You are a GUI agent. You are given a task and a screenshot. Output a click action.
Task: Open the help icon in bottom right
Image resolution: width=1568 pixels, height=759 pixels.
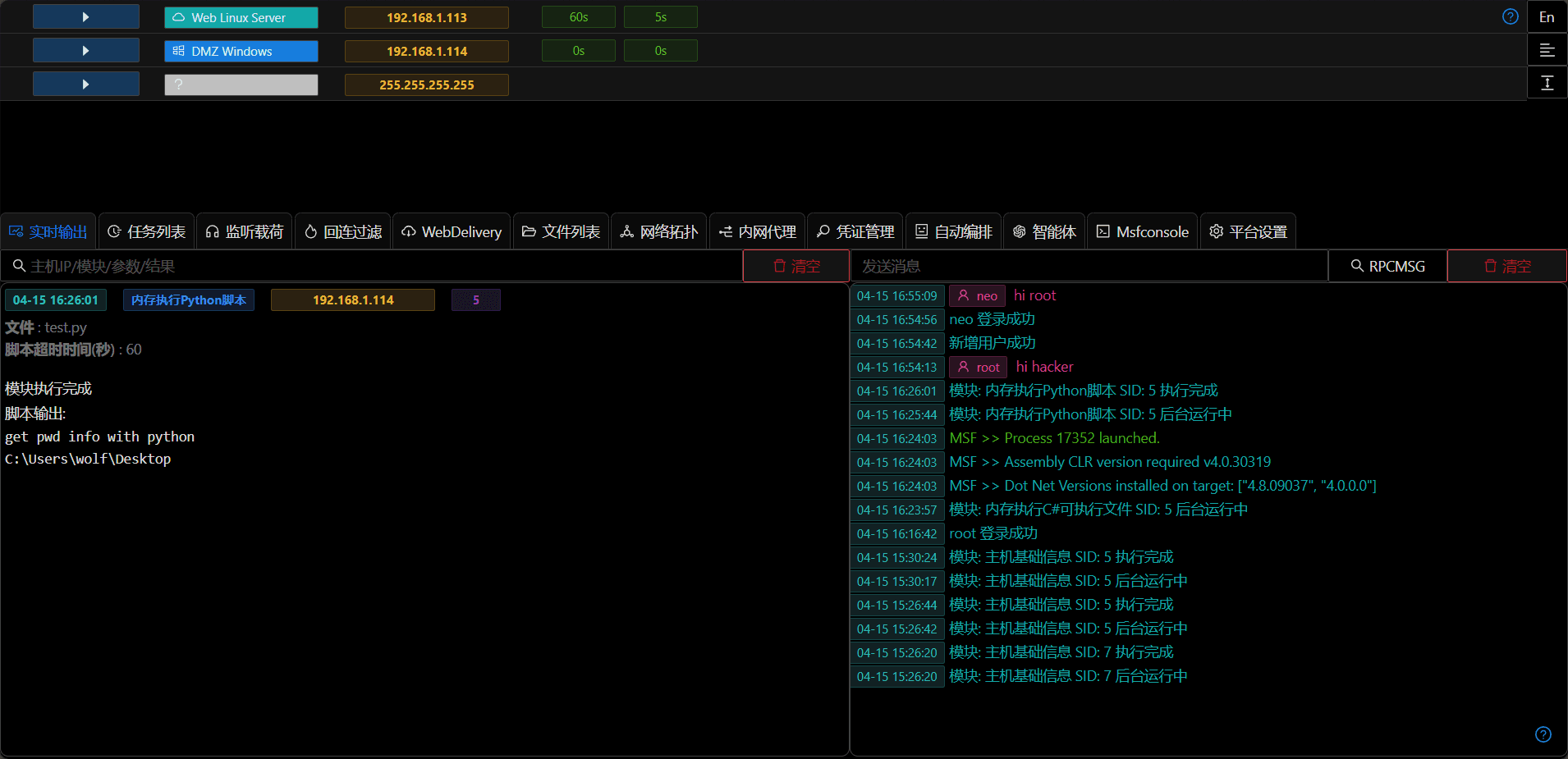[x=1543, y=734]
